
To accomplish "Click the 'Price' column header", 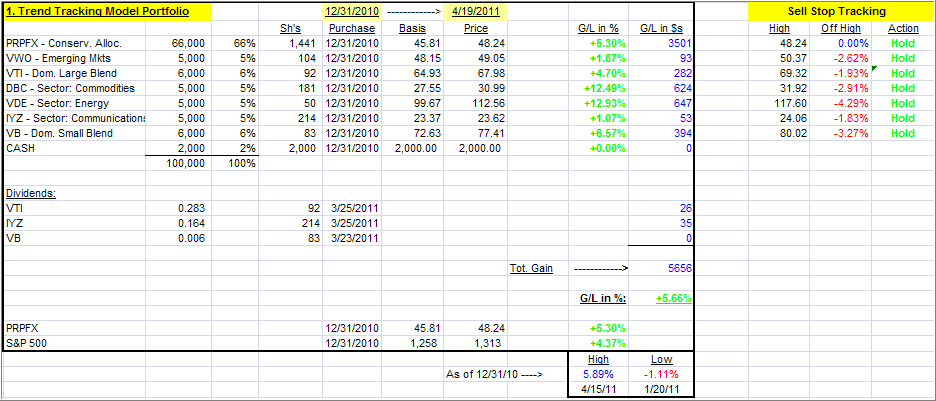I will (475, 28).
